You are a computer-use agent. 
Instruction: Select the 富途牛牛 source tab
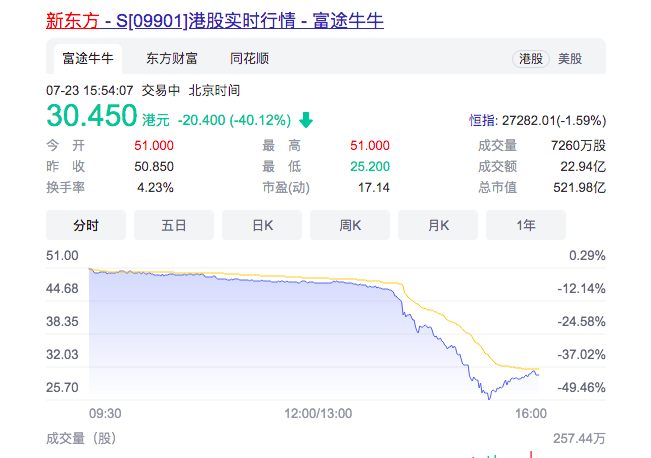(88, 59)
